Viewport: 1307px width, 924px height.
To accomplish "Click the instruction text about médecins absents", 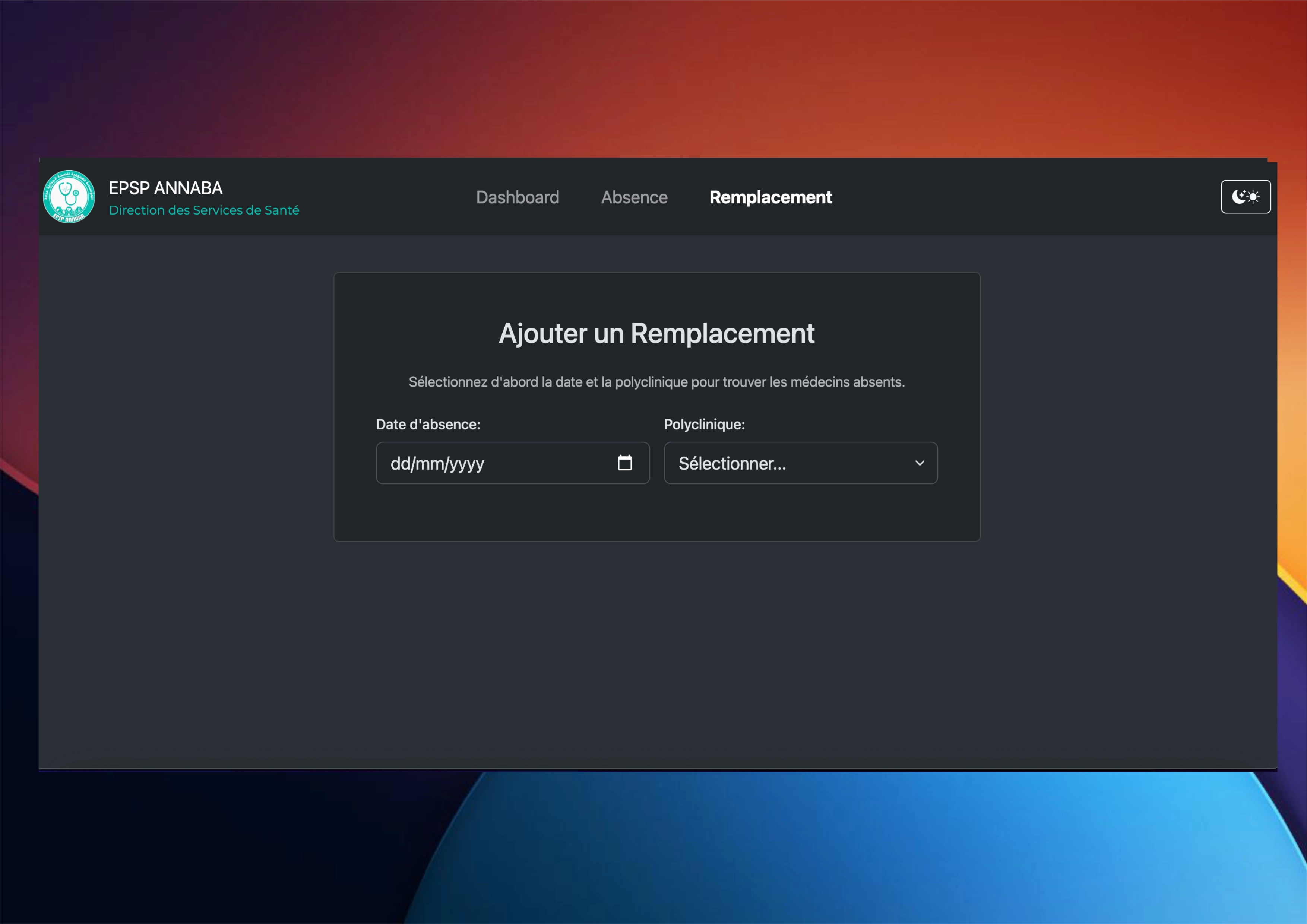I will (x=656, y=382).
